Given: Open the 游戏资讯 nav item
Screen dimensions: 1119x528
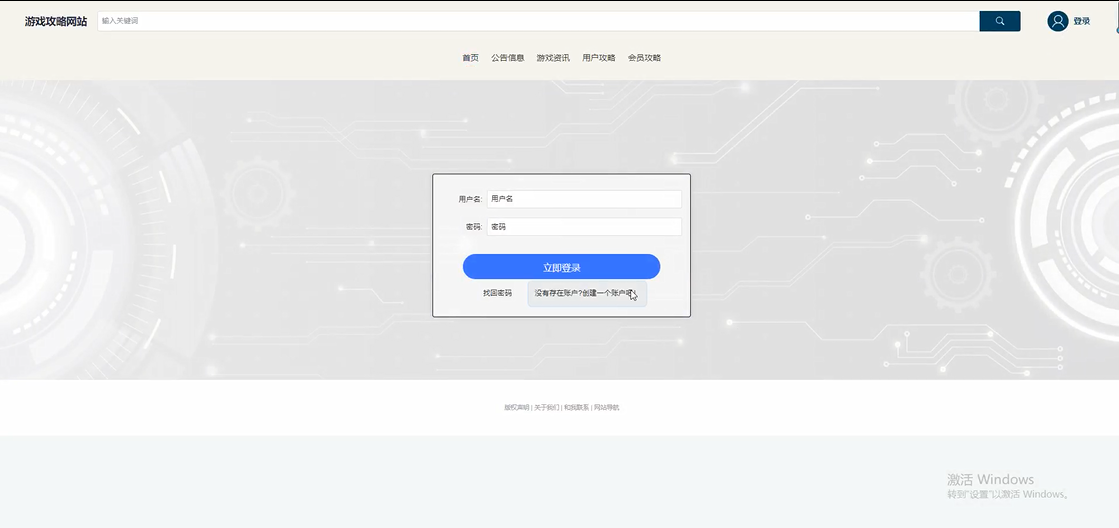Looking at the screenshot, I should pos(553,58).
